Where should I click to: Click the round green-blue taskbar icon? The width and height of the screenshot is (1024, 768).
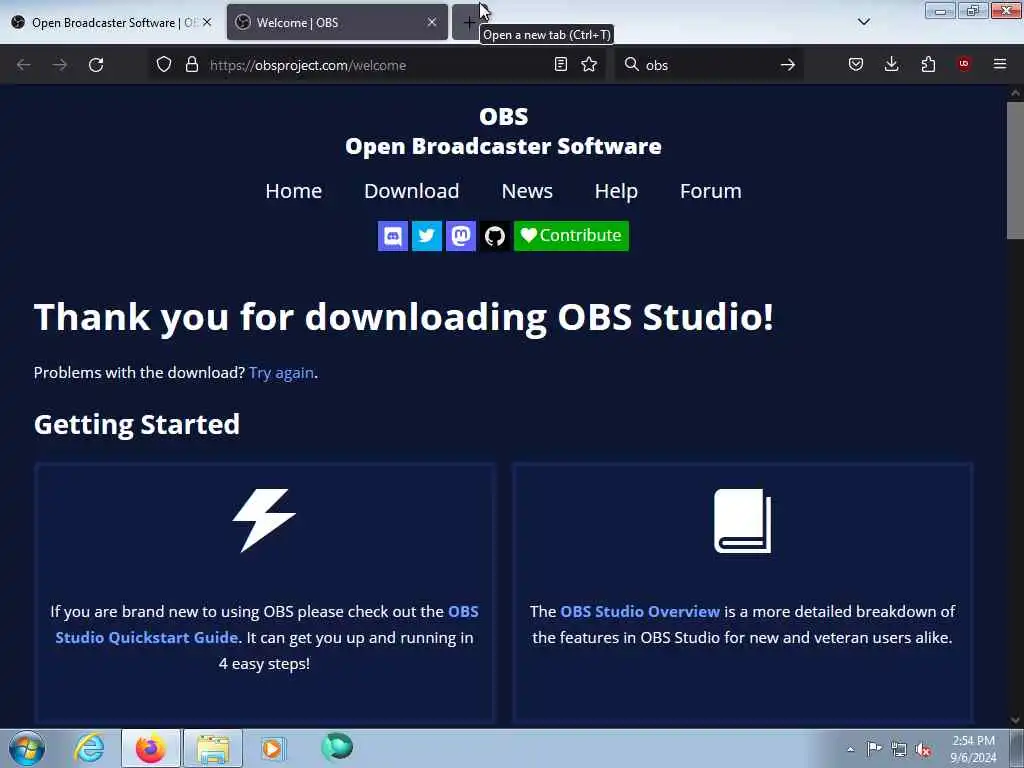(x=337, y=746)
